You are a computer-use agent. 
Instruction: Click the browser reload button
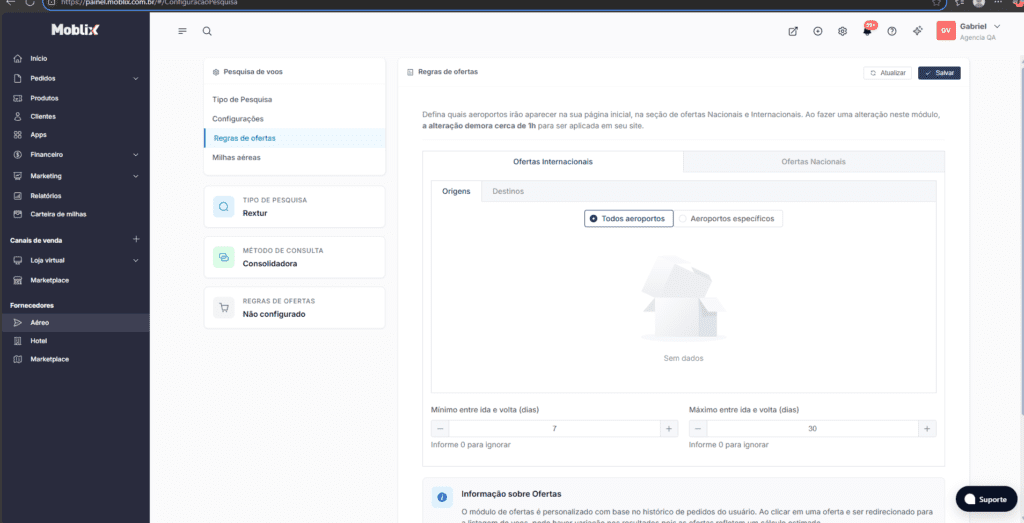click(30, 3)
